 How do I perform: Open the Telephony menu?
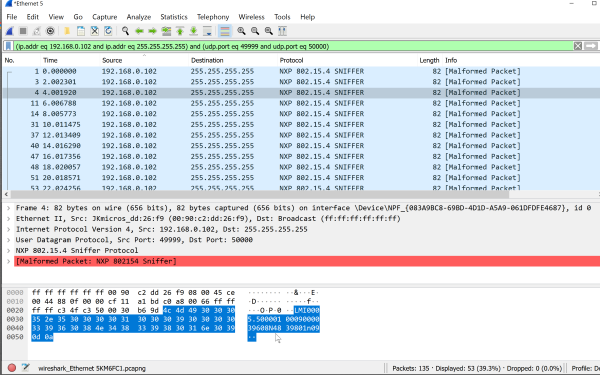213,17
